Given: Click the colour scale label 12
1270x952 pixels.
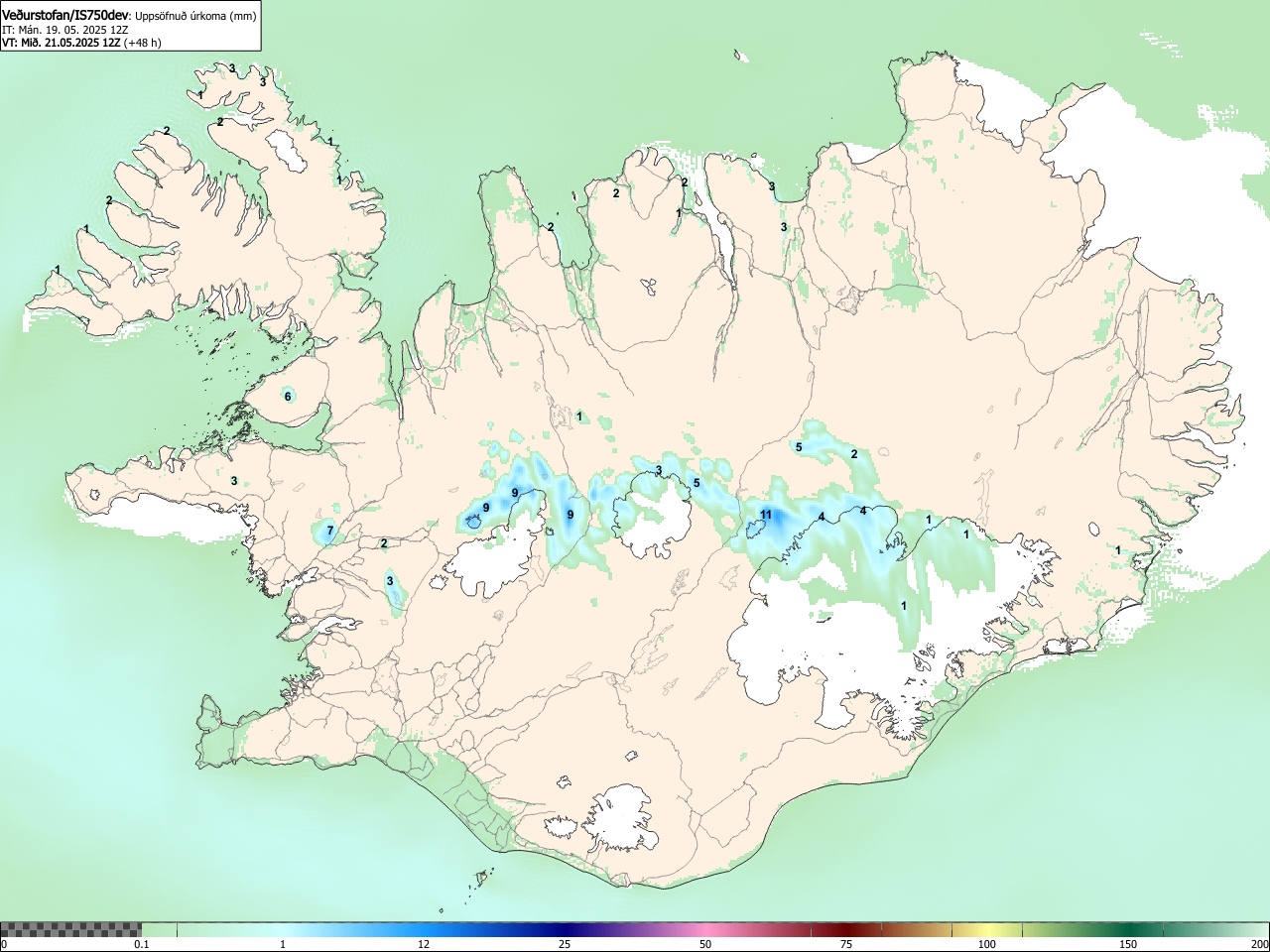Looking at the screenshot, I should coord(424,944).
